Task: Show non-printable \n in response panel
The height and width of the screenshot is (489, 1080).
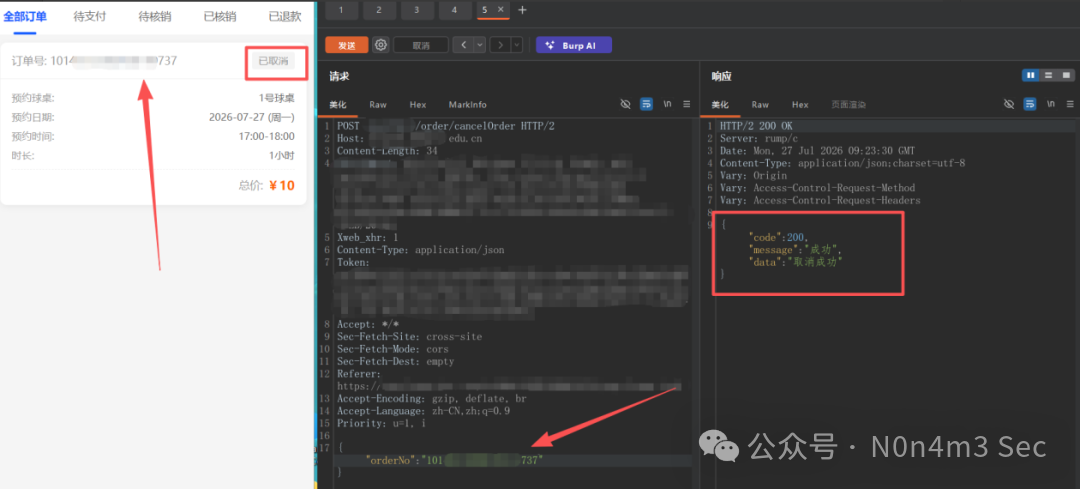Action: click(1050, 104)
